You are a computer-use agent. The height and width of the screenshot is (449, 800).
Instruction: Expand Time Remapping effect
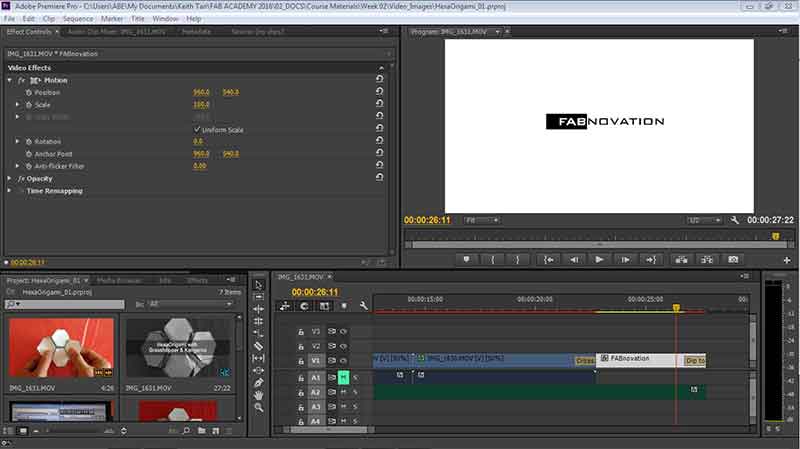click(x=10, y=191)
